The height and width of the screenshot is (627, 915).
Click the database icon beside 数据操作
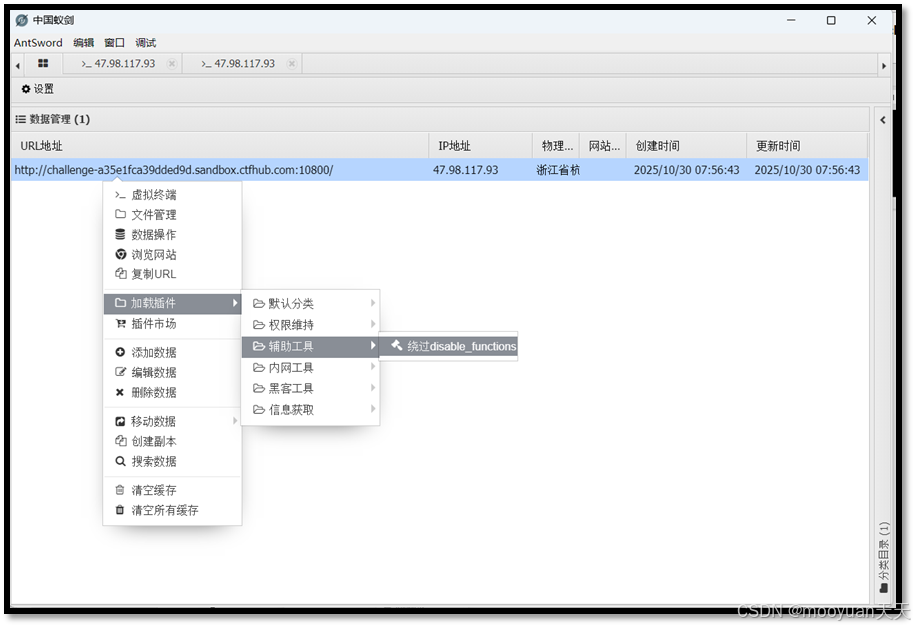pyautogui.click(x=120, y=234)
